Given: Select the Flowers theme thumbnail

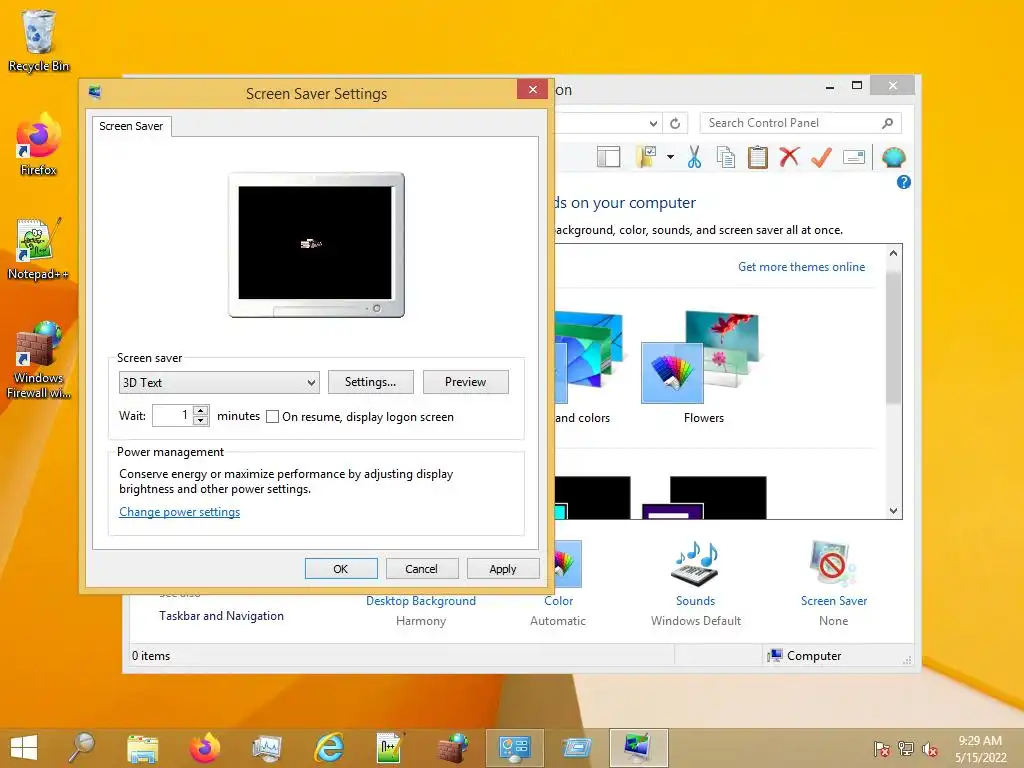Looking at the screenshot, I should pyautogui.click(x=703, y=358).
